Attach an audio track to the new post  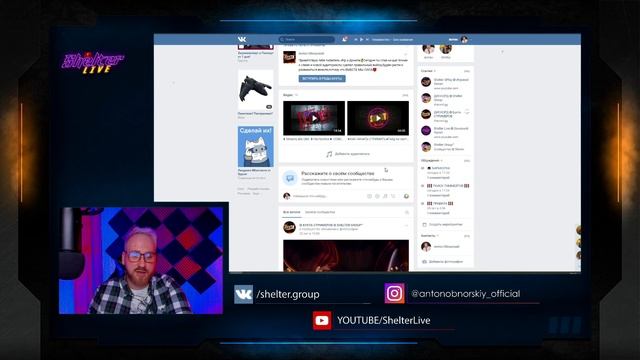[x=385, y=196]
